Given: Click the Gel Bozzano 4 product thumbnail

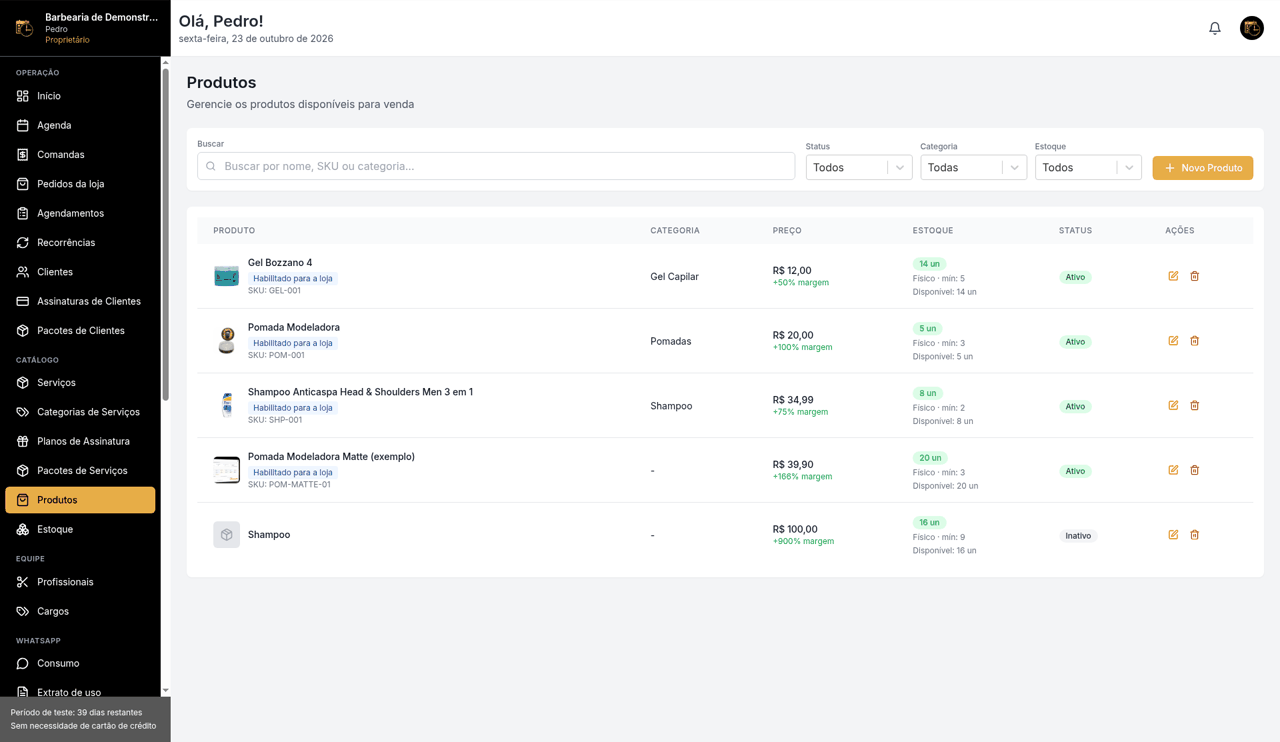Looking at the screenshot, I should click(x=227, y=276).
